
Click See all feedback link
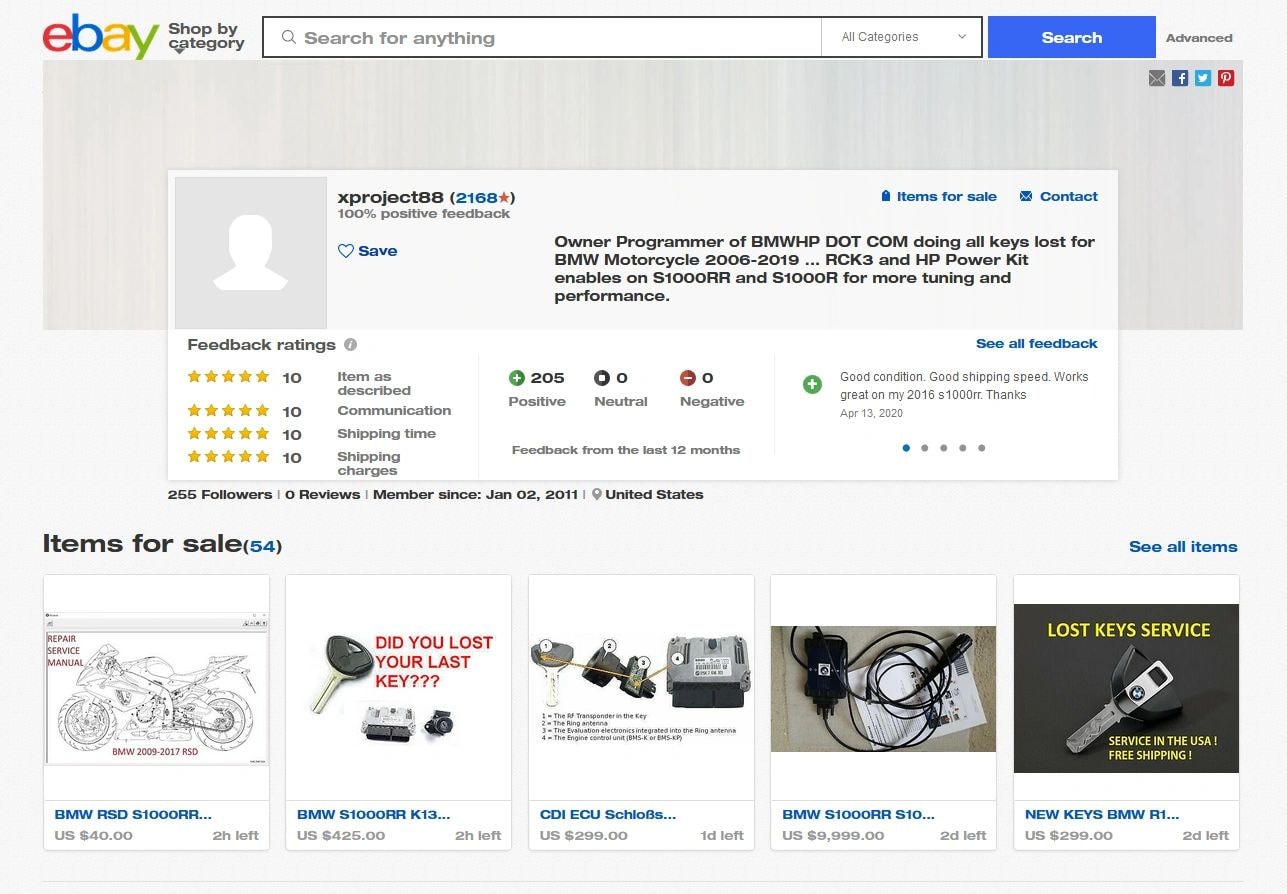1037,343
